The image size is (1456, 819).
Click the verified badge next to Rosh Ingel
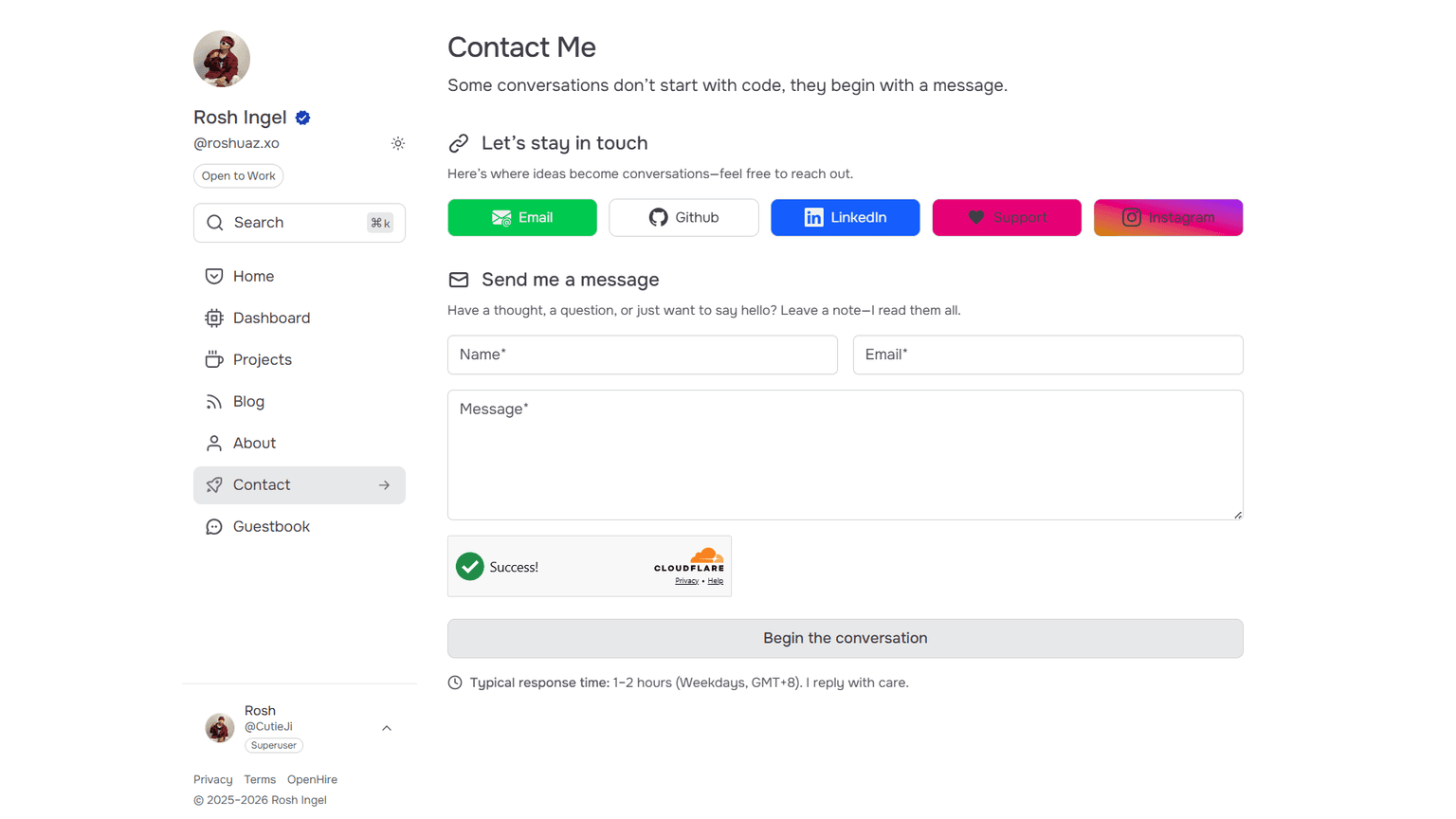pos(303,118)
